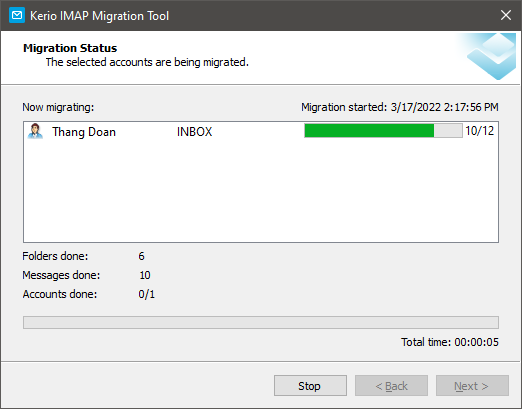
Task: Click the Migration Status heading
Action: (70, 48)
